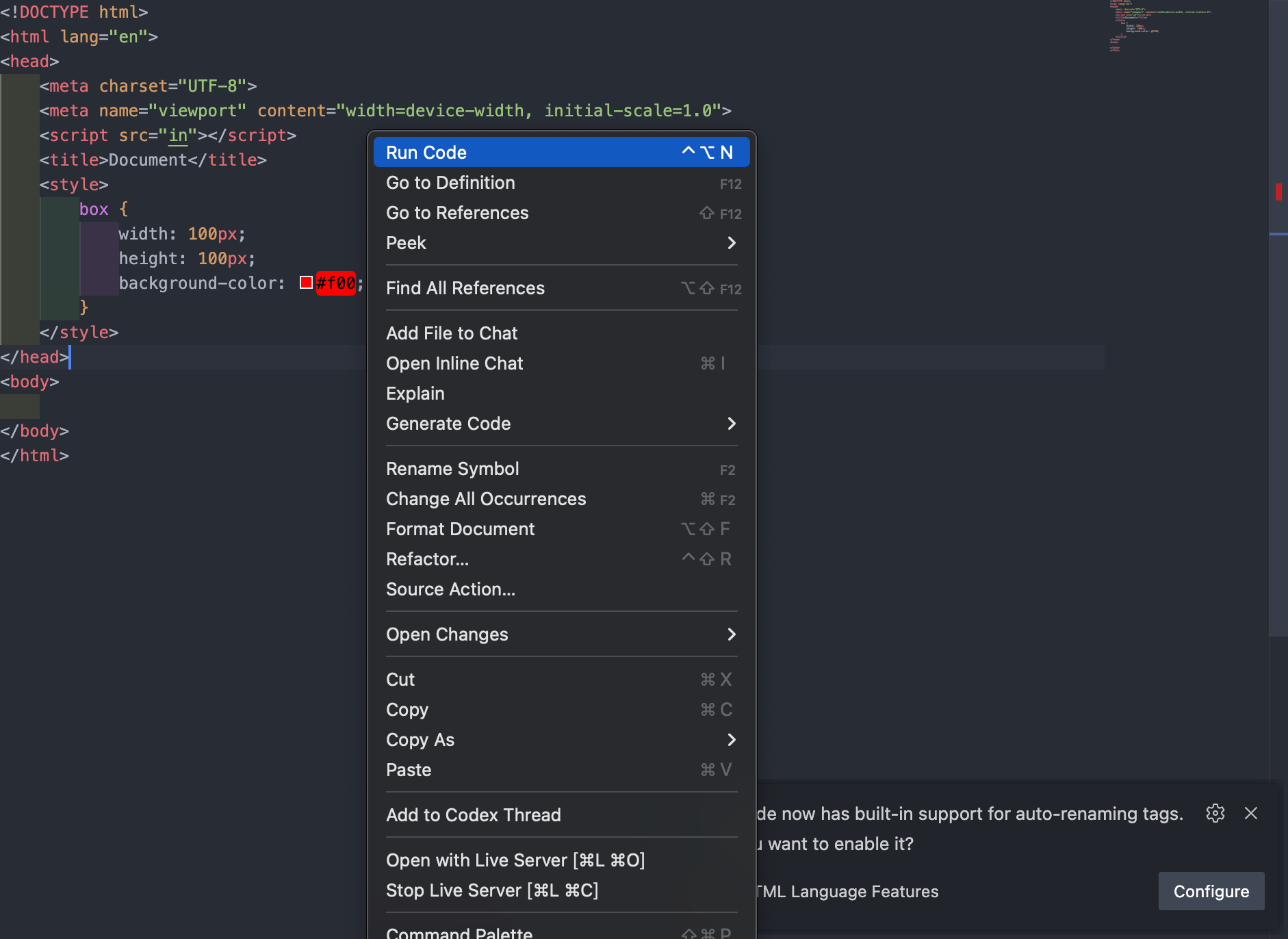This screenshot has width=1288, height=939.
Task: Choose Format Document
Action: coord(561,529)
